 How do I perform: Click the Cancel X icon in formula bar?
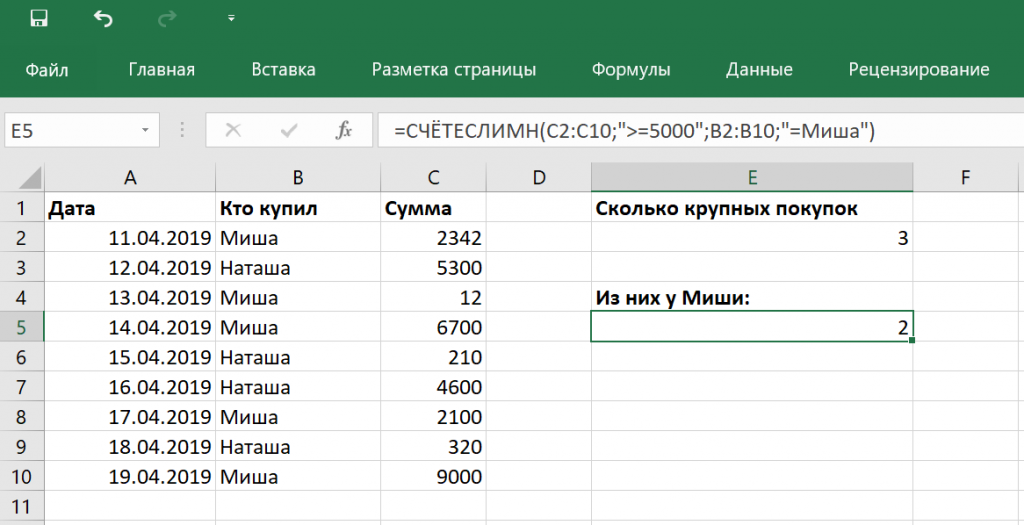click(x=233, y=130)
